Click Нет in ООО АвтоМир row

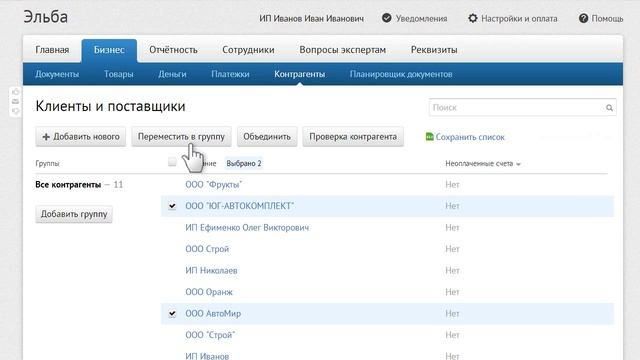(x=452, y=313)
